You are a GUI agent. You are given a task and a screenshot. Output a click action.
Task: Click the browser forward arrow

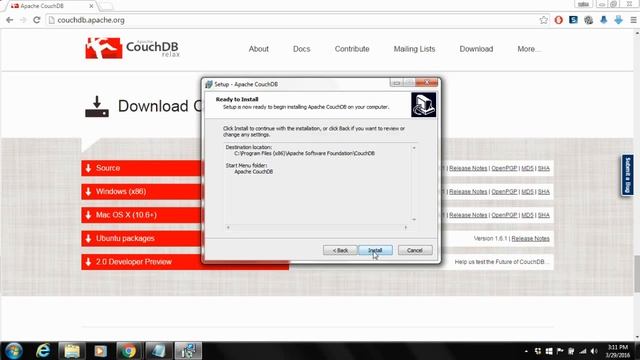tap(23, 20)
